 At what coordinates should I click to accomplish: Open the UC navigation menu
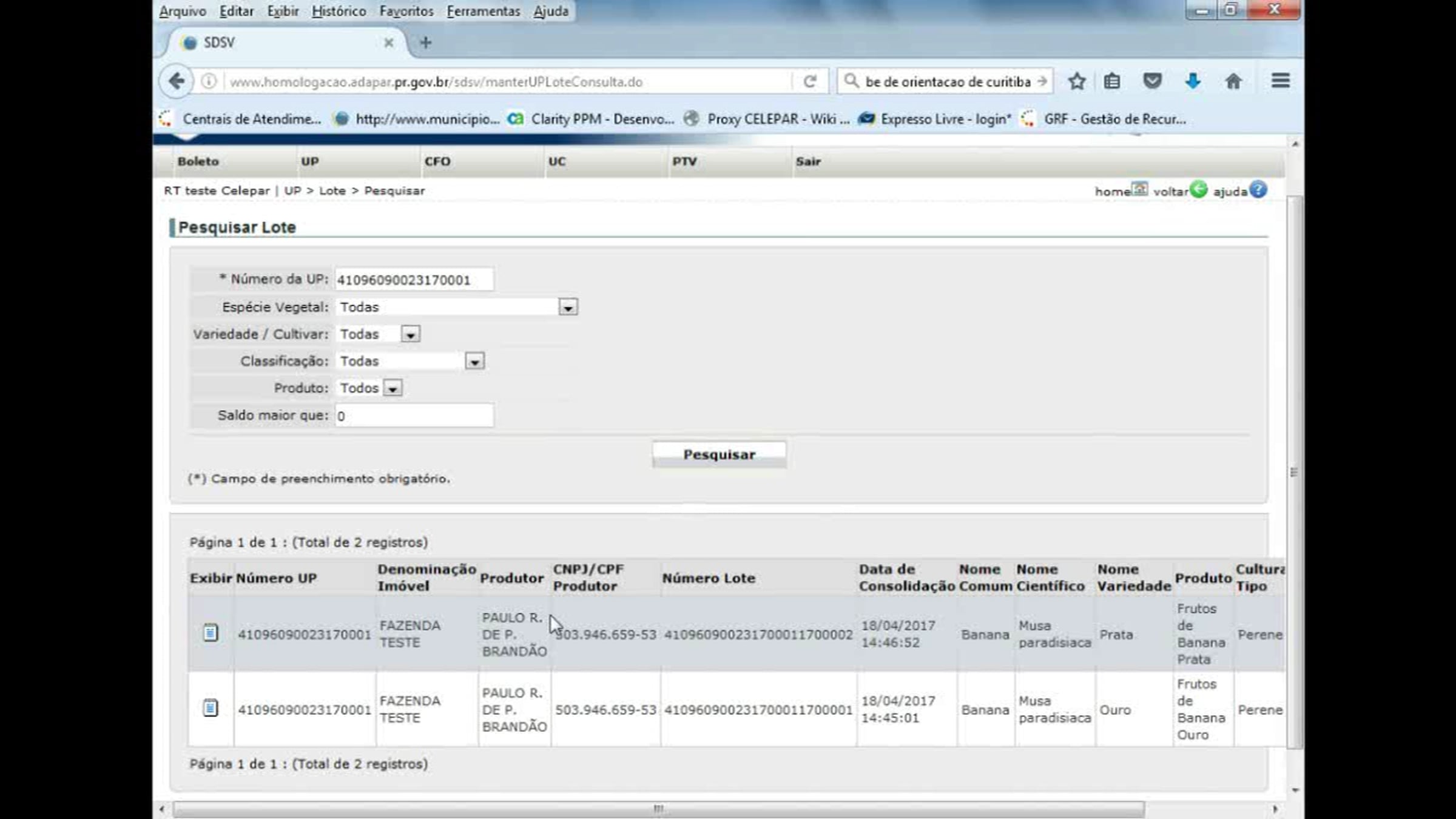tap(557, 161)
